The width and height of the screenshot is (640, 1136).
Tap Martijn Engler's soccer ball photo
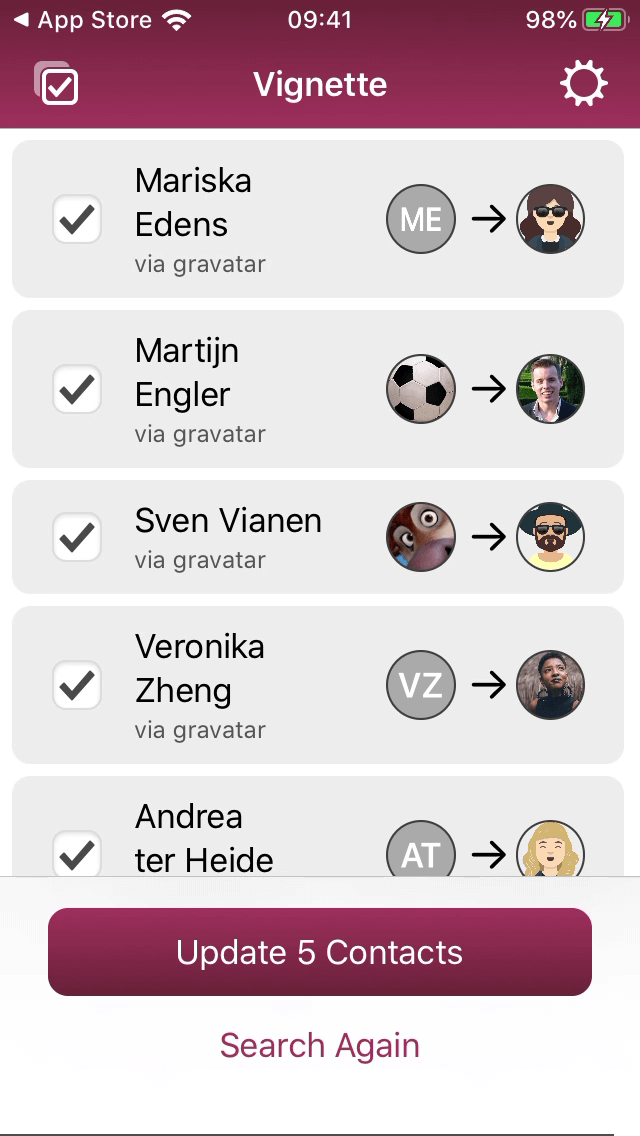pyautogui.click(x=421, y=389)
